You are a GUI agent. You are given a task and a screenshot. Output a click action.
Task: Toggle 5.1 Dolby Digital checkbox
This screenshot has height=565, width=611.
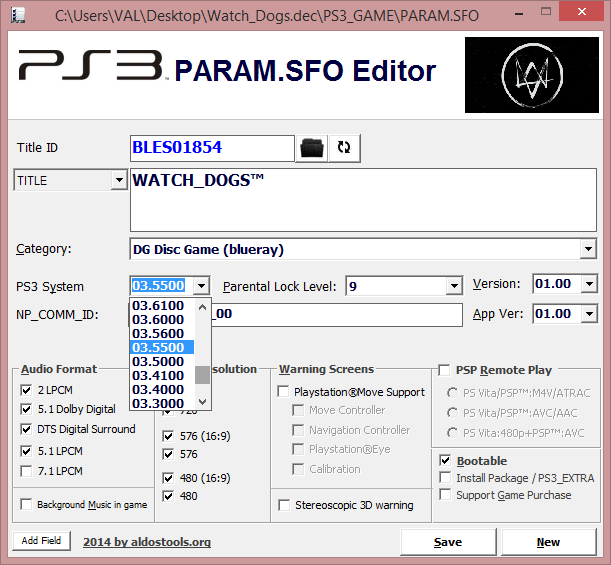coord(26,409)
